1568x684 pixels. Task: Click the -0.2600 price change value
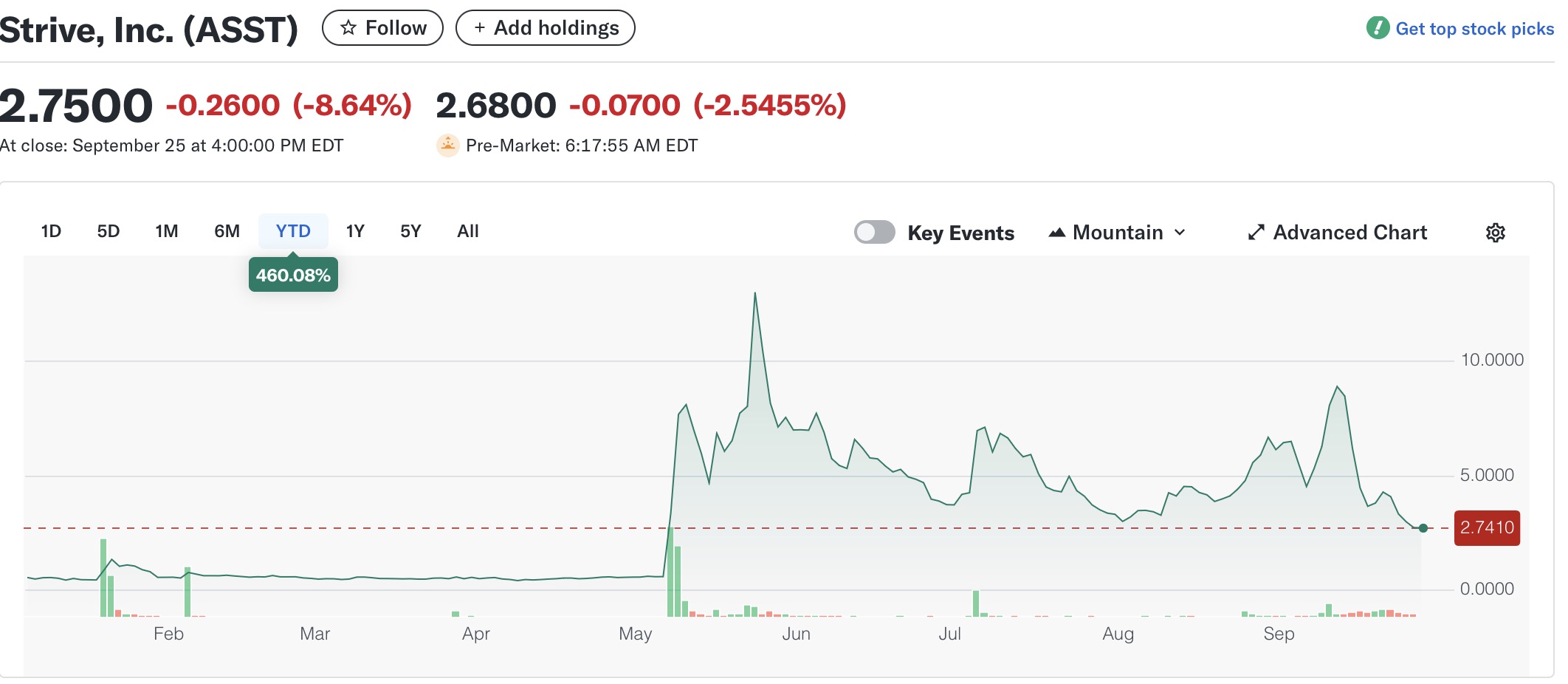coord(223,106)
